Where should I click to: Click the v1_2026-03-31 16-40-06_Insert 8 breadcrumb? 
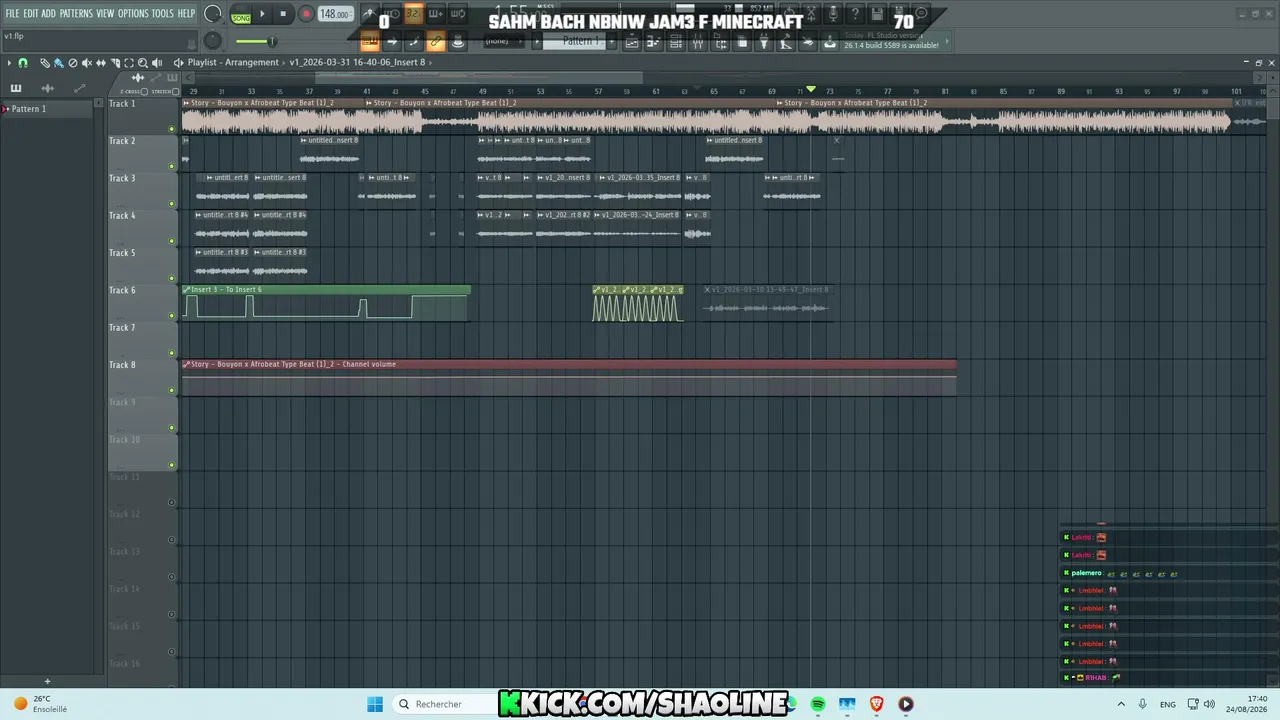[357, 63]
